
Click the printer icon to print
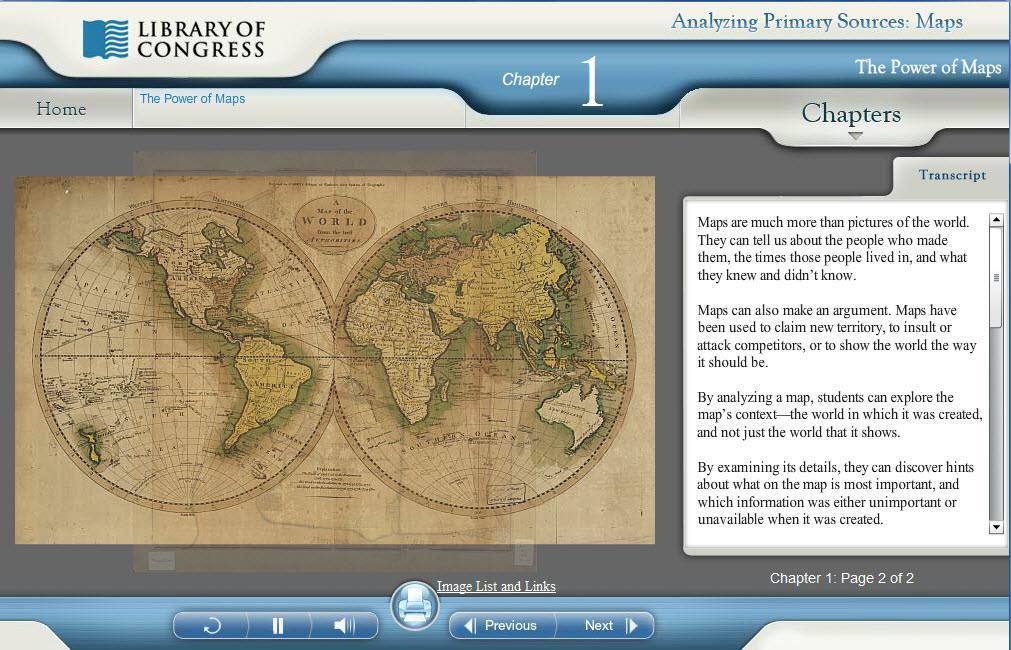tap(415, 606)
